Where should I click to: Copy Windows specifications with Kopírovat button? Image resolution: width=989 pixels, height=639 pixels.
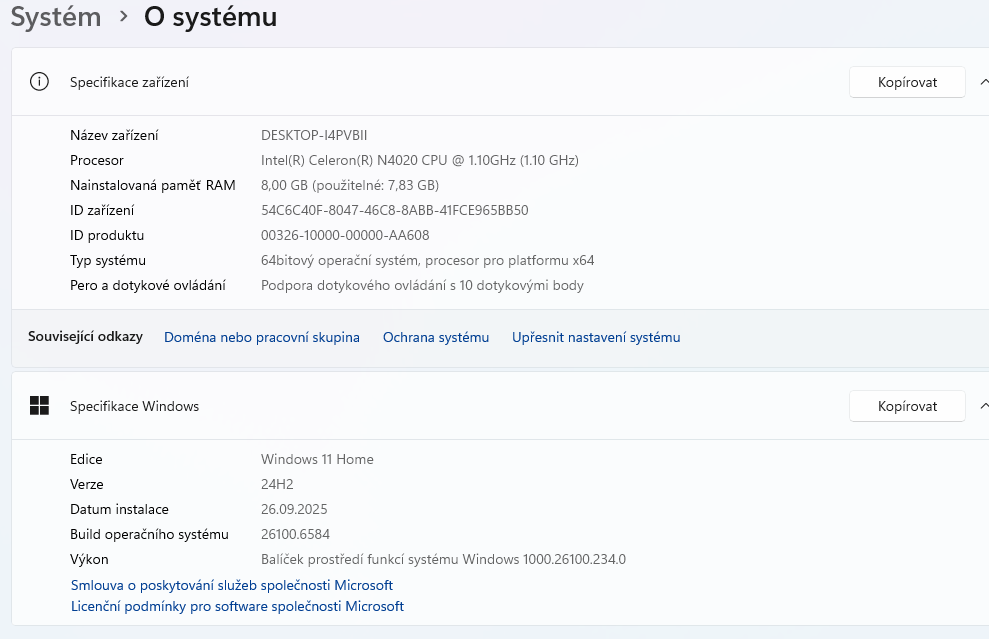pos(906,405)
